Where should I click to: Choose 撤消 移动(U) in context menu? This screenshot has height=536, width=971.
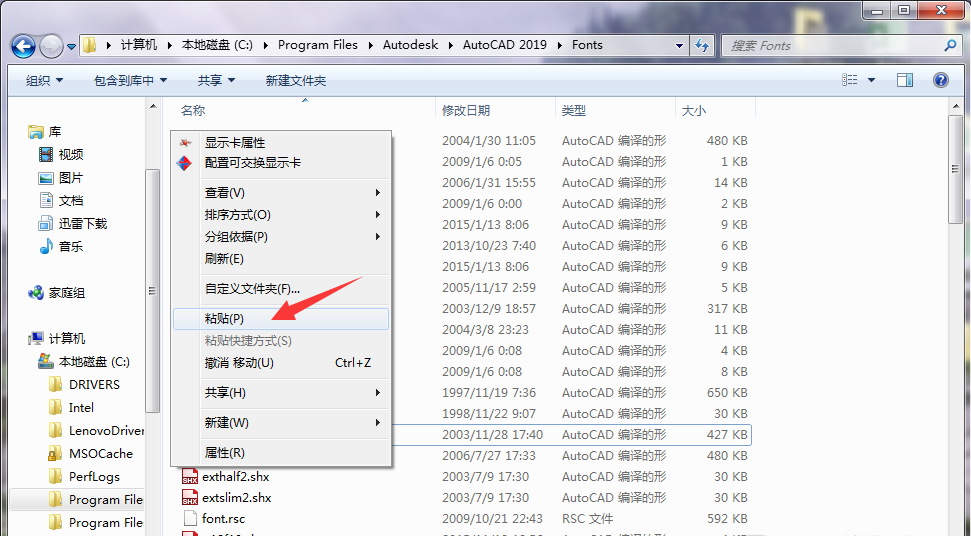[x=281, y=363]
